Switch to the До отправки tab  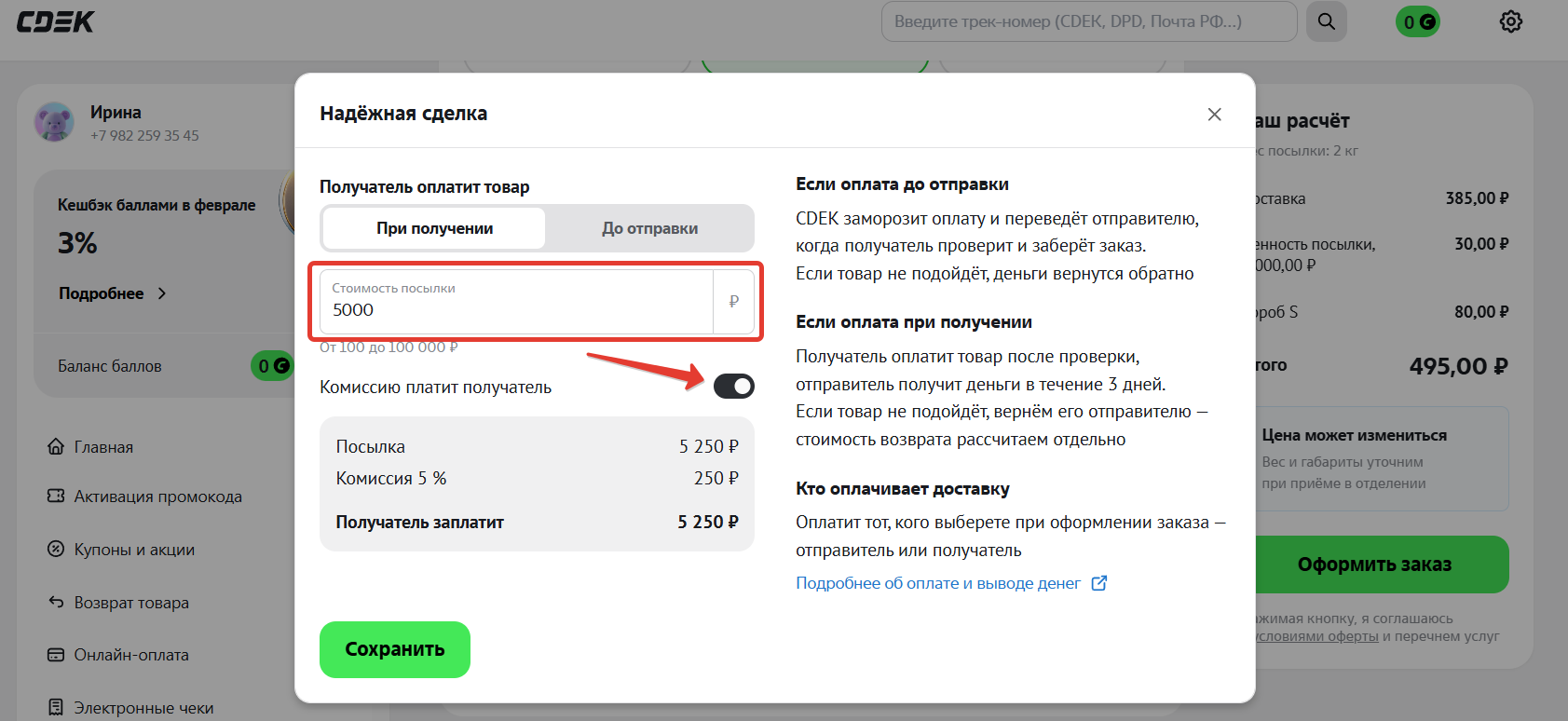649,228
